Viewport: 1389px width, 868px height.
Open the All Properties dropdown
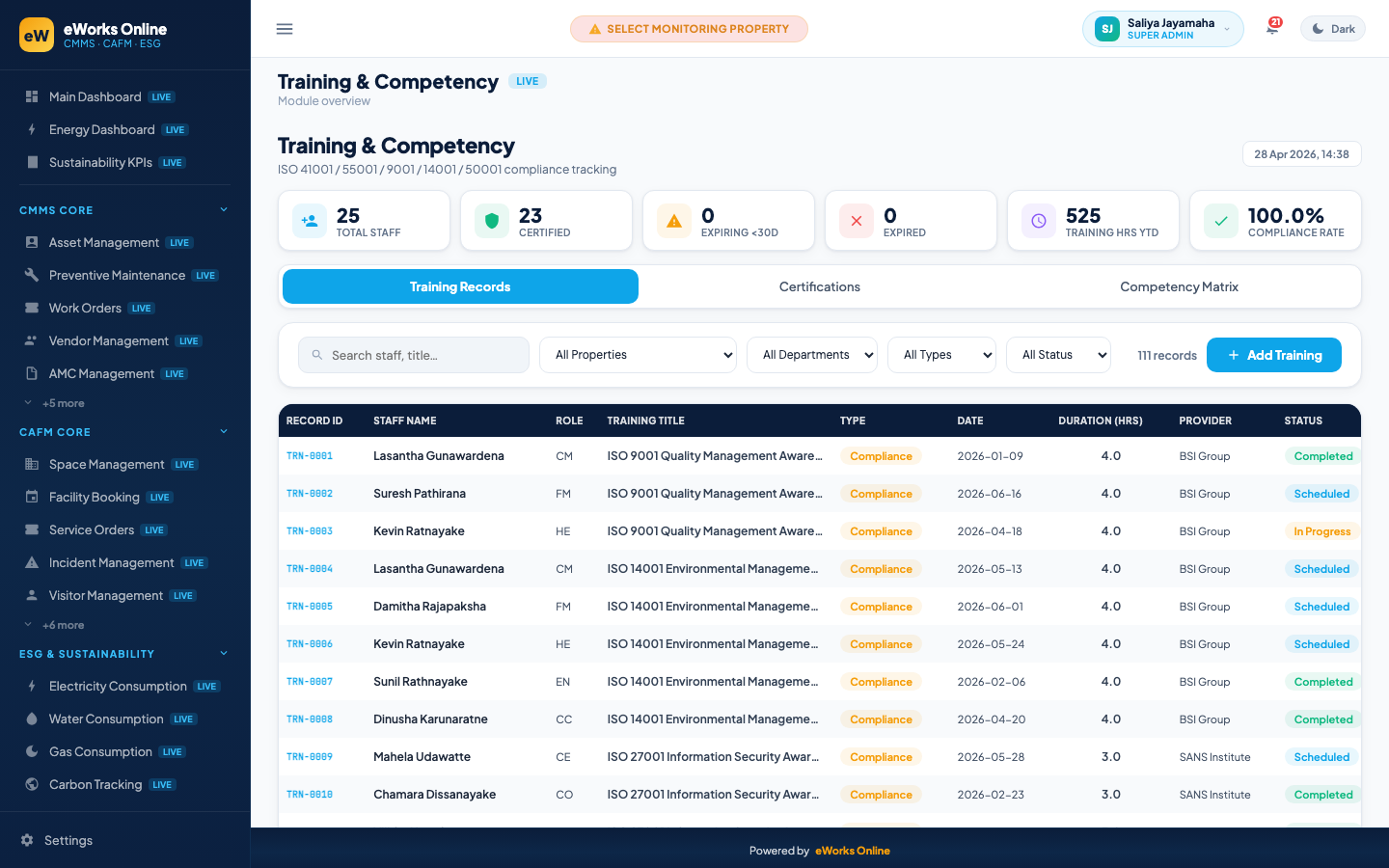[638, 355]
